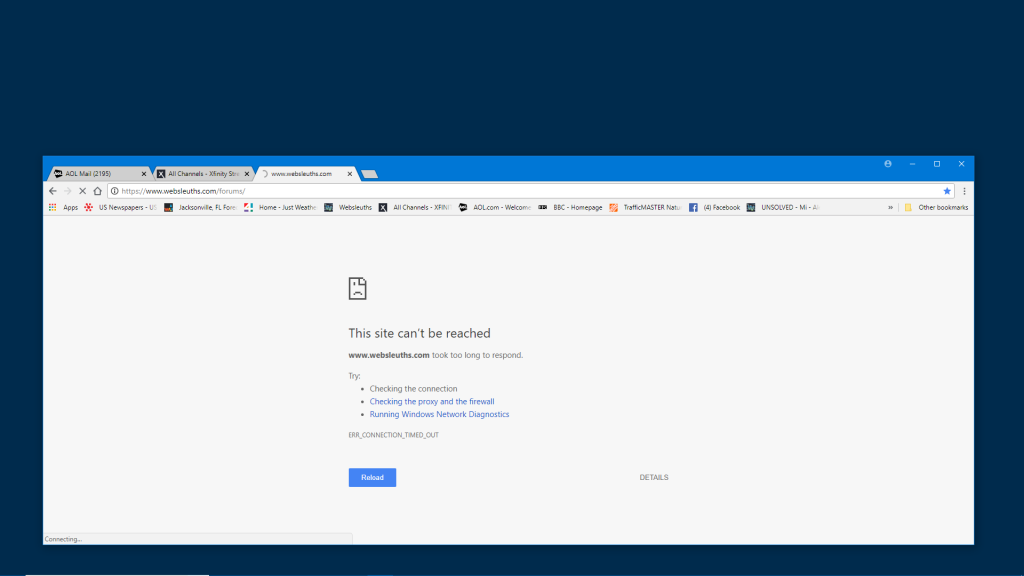Open the Chrome three-dot menu
Viewport: 1024px width, 576px height.
point(964,191)
